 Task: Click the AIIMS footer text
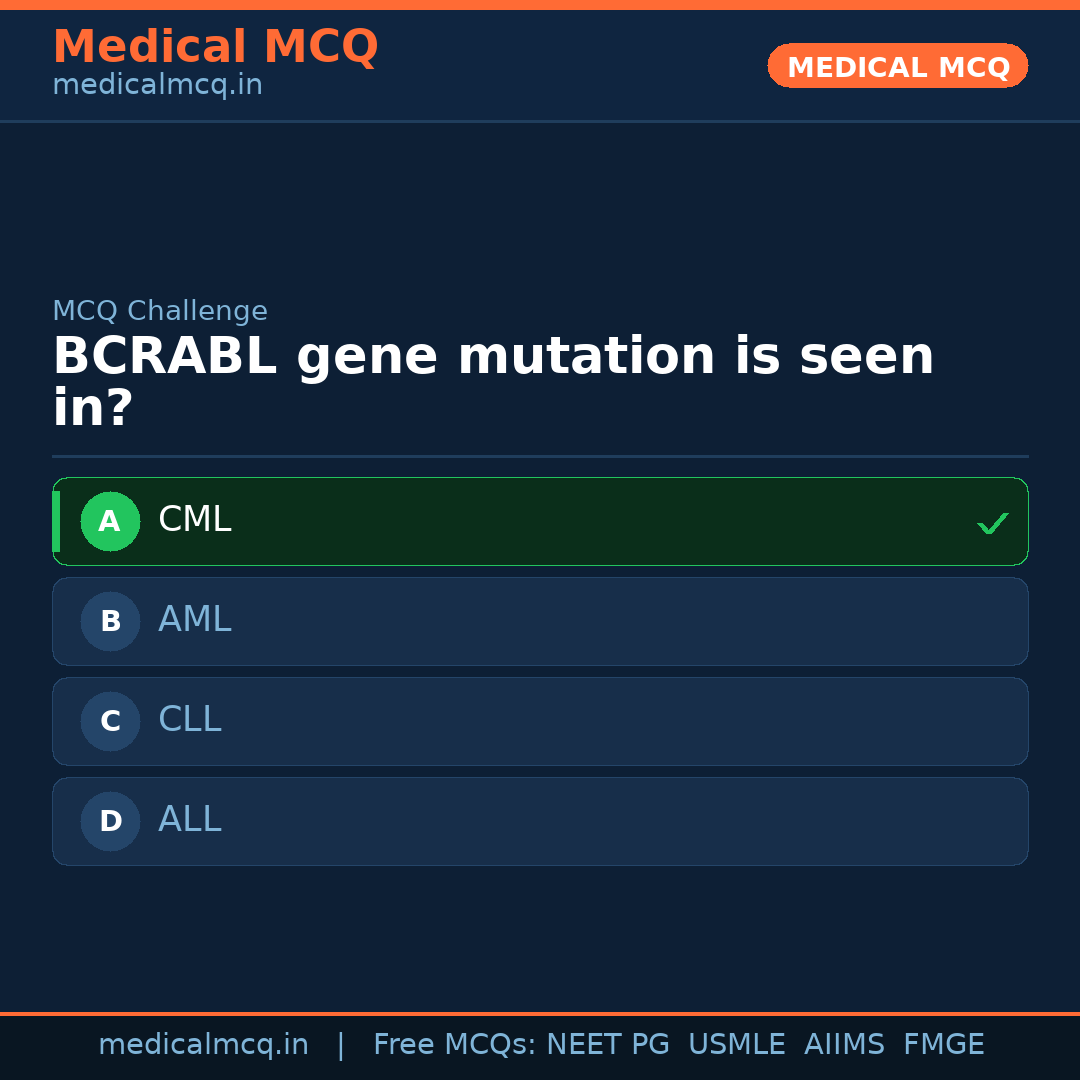coord(844,1045)
